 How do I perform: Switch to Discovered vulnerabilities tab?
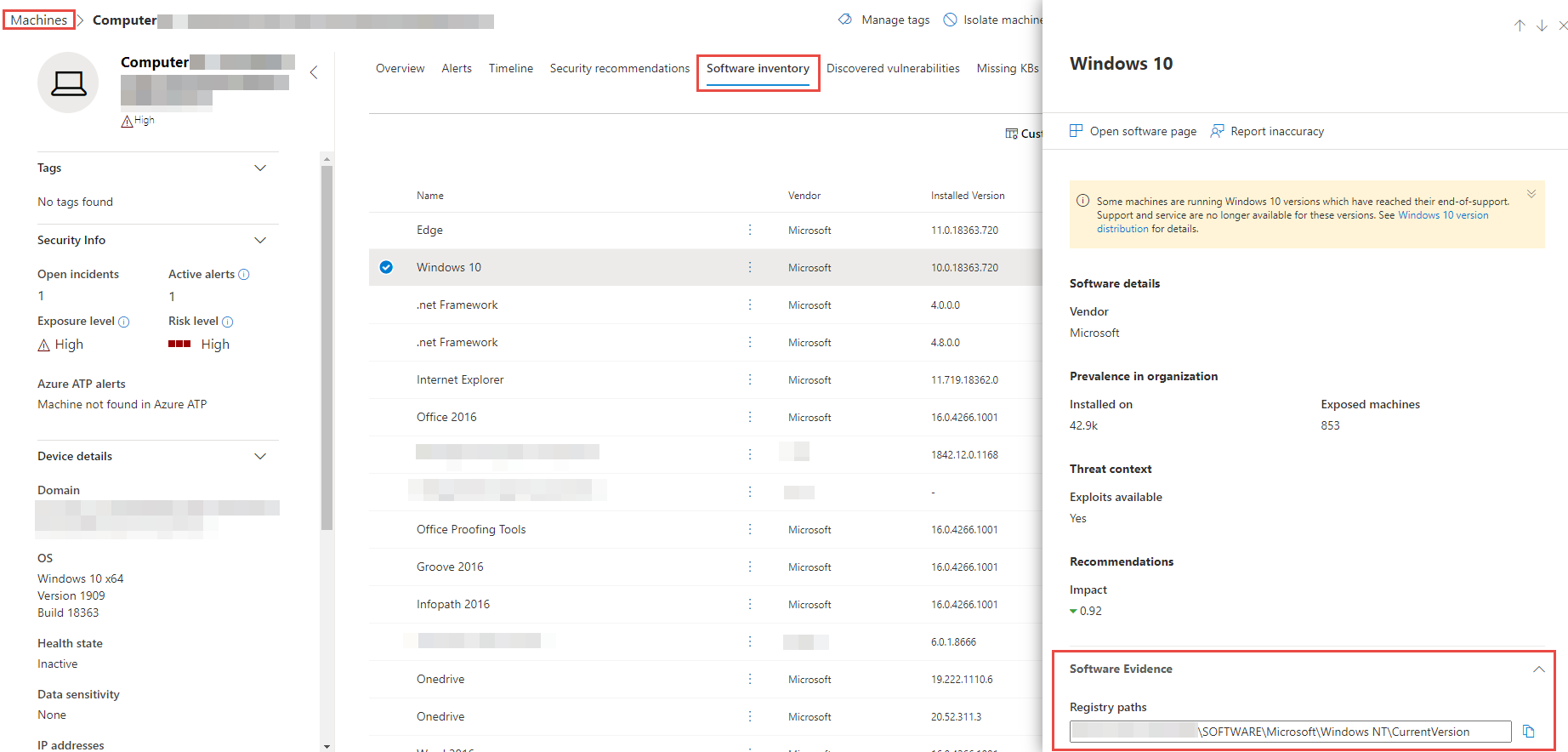point(892,68)
